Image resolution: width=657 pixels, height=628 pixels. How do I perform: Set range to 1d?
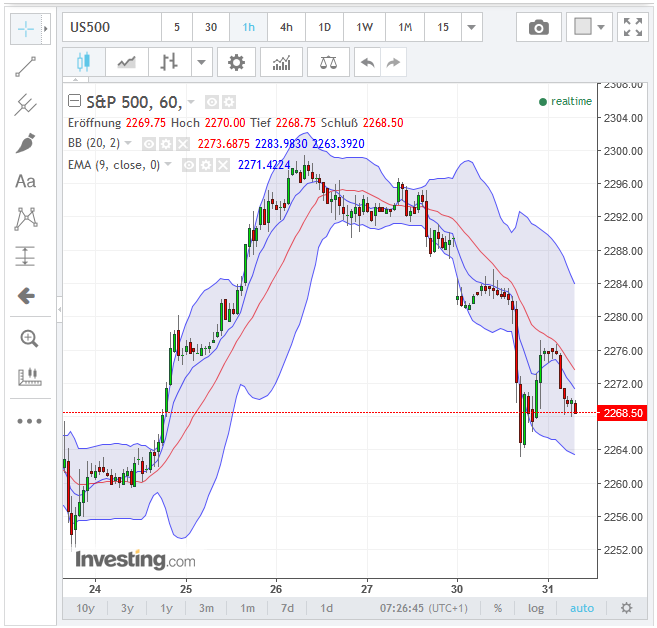[326, 608]
